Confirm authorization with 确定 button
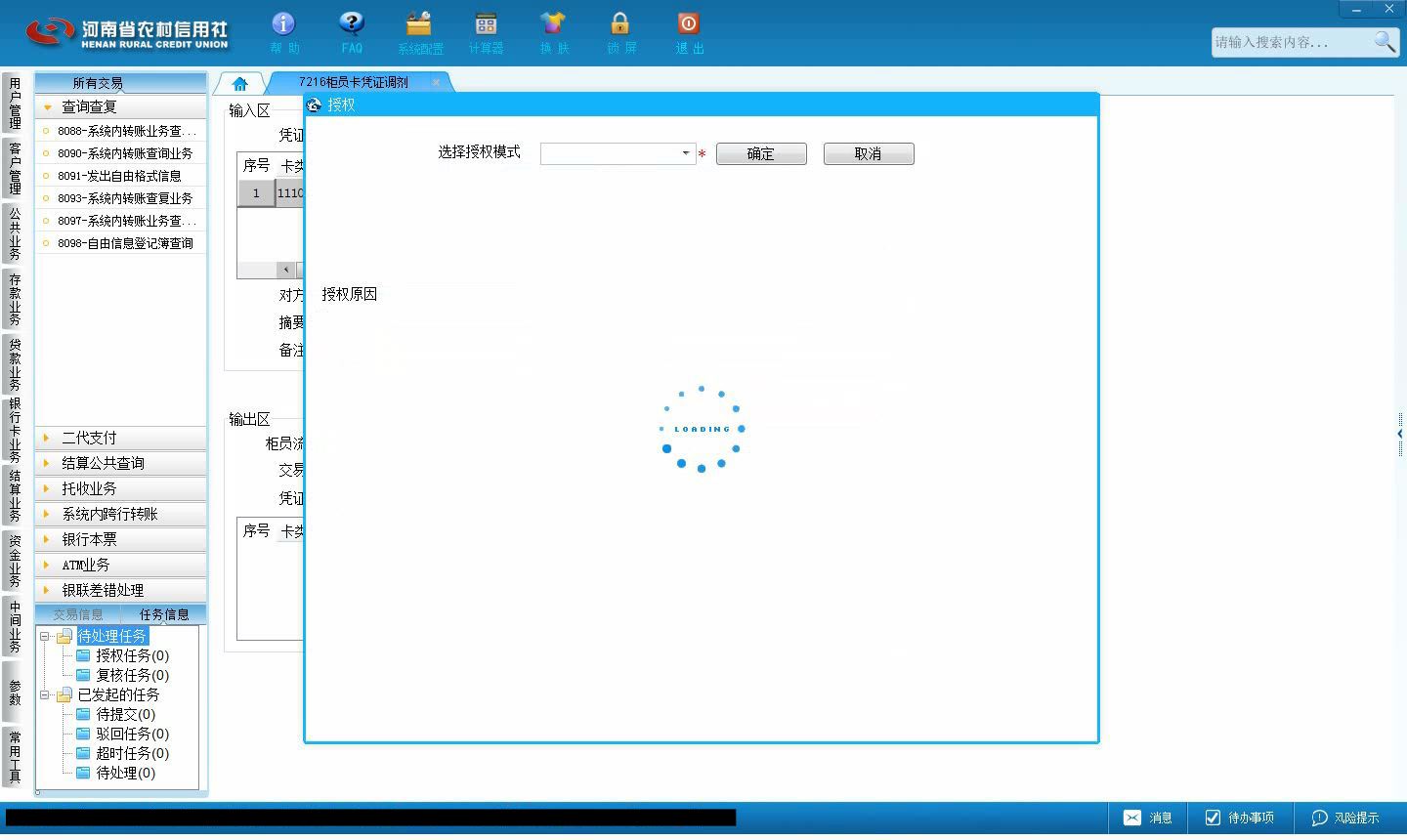The image size is (1407, 840). (x=761, y=153)
